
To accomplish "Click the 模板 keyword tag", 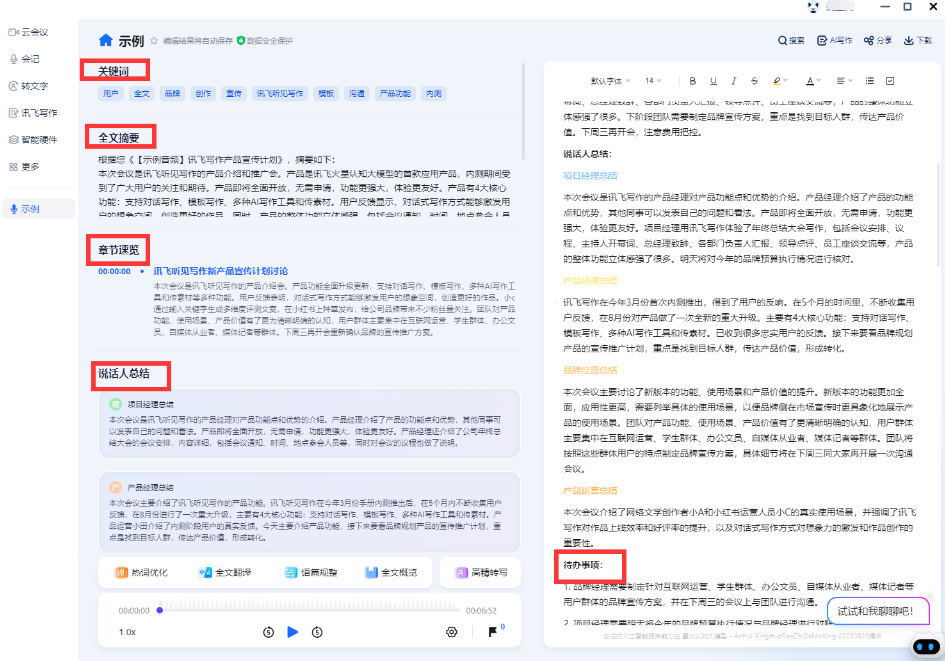I will click(x=326, y=93).
